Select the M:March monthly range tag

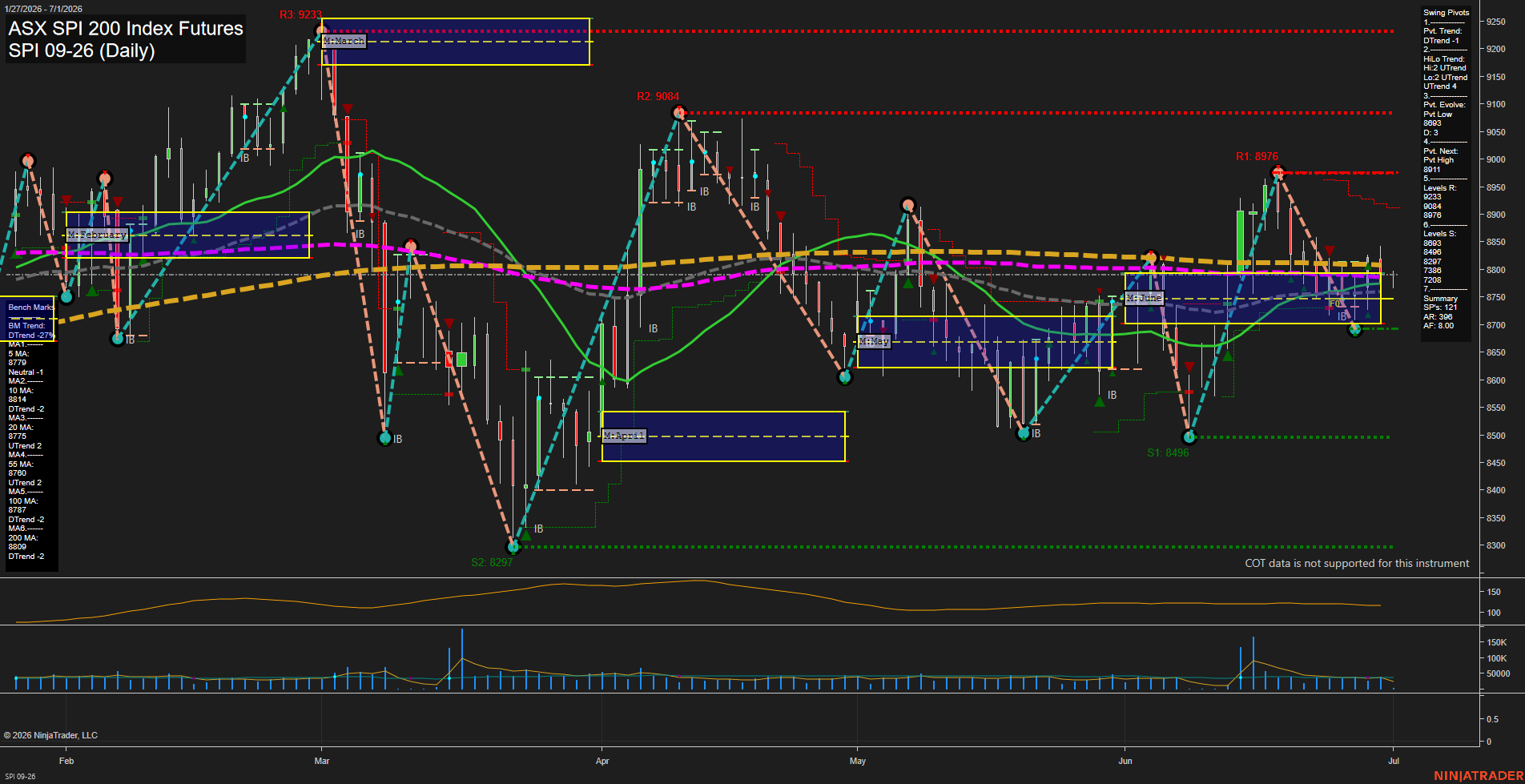[344, 41]
